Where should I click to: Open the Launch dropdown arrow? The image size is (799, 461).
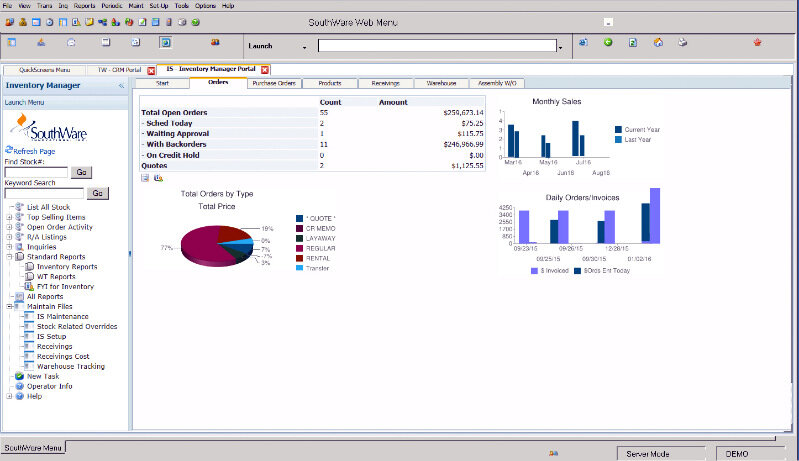[x=304, y=47]
